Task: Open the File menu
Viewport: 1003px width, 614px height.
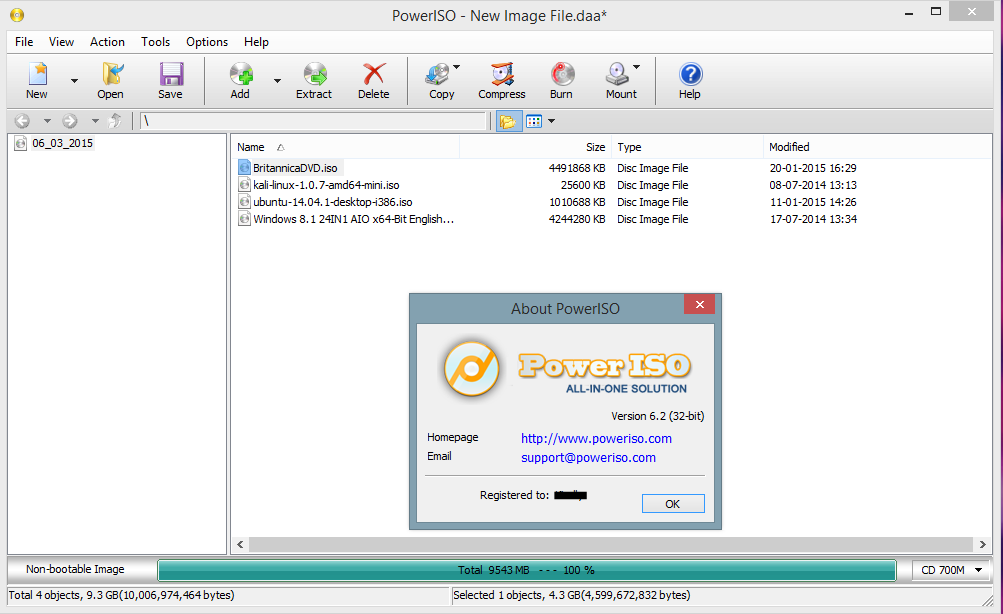Action: (24, 42)
